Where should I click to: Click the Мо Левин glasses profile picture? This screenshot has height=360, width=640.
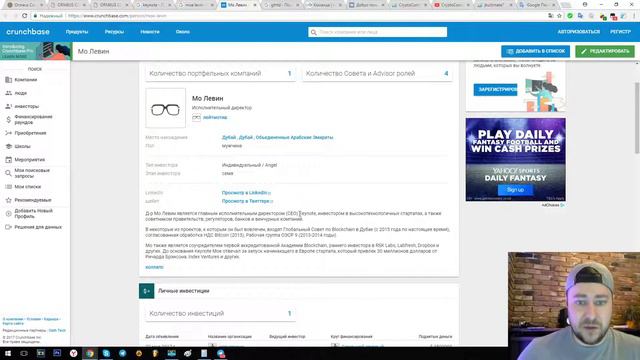165,108
